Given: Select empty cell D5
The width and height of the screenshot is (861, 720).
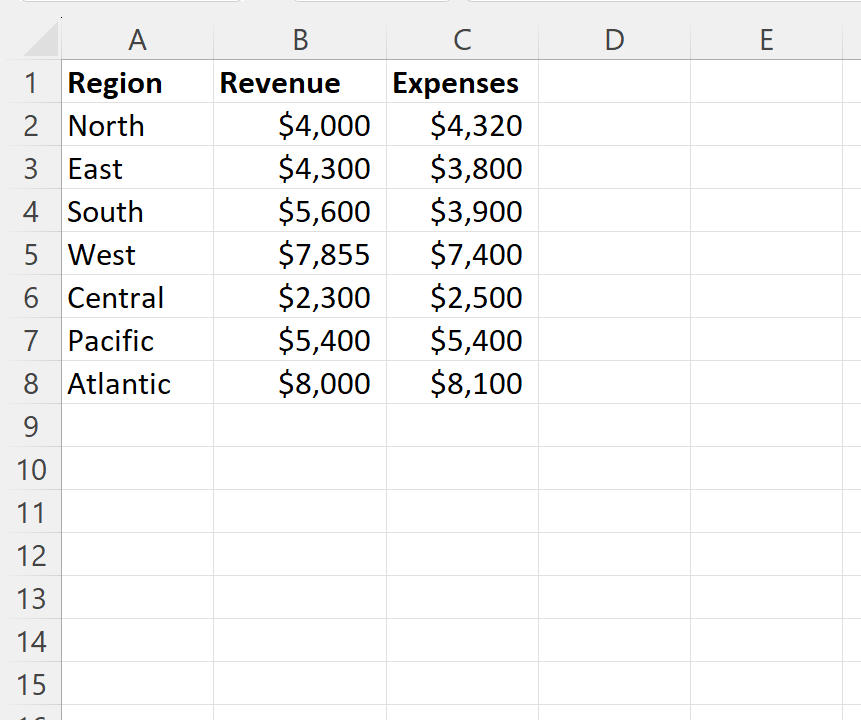Looking at the screenshot, I should pyautogui.click(x=614, y=253).
